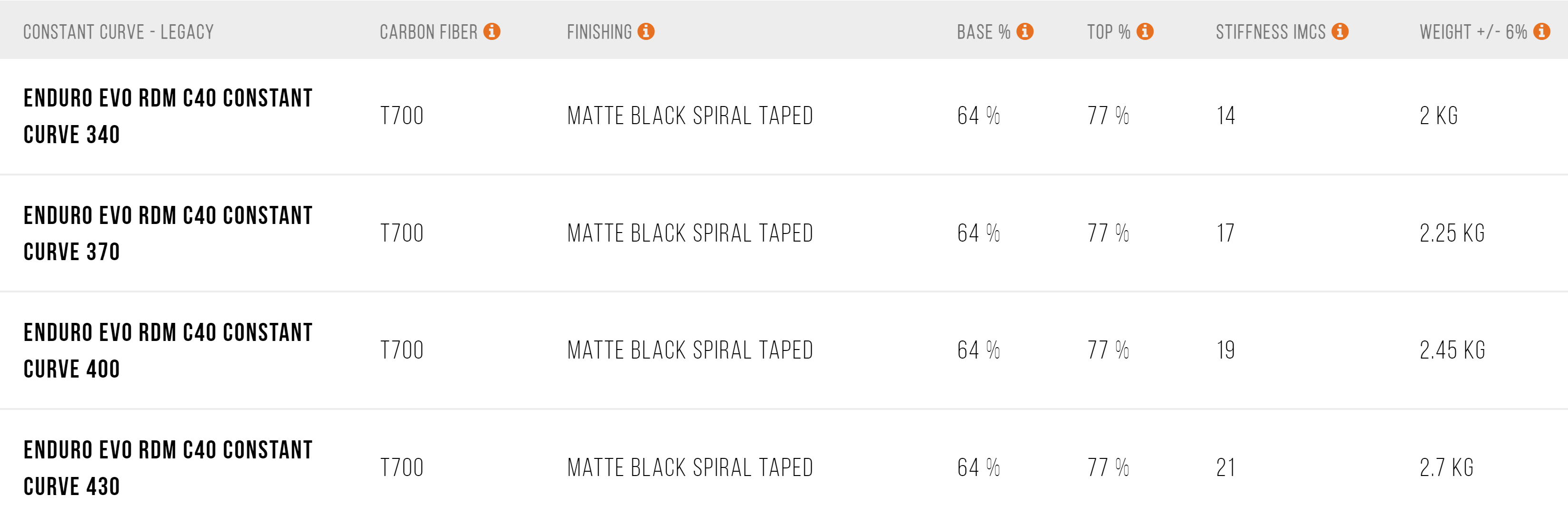1568x515 pixels.
Task: Click the 2.25 KG weight cell
Action: point(1452,233)
